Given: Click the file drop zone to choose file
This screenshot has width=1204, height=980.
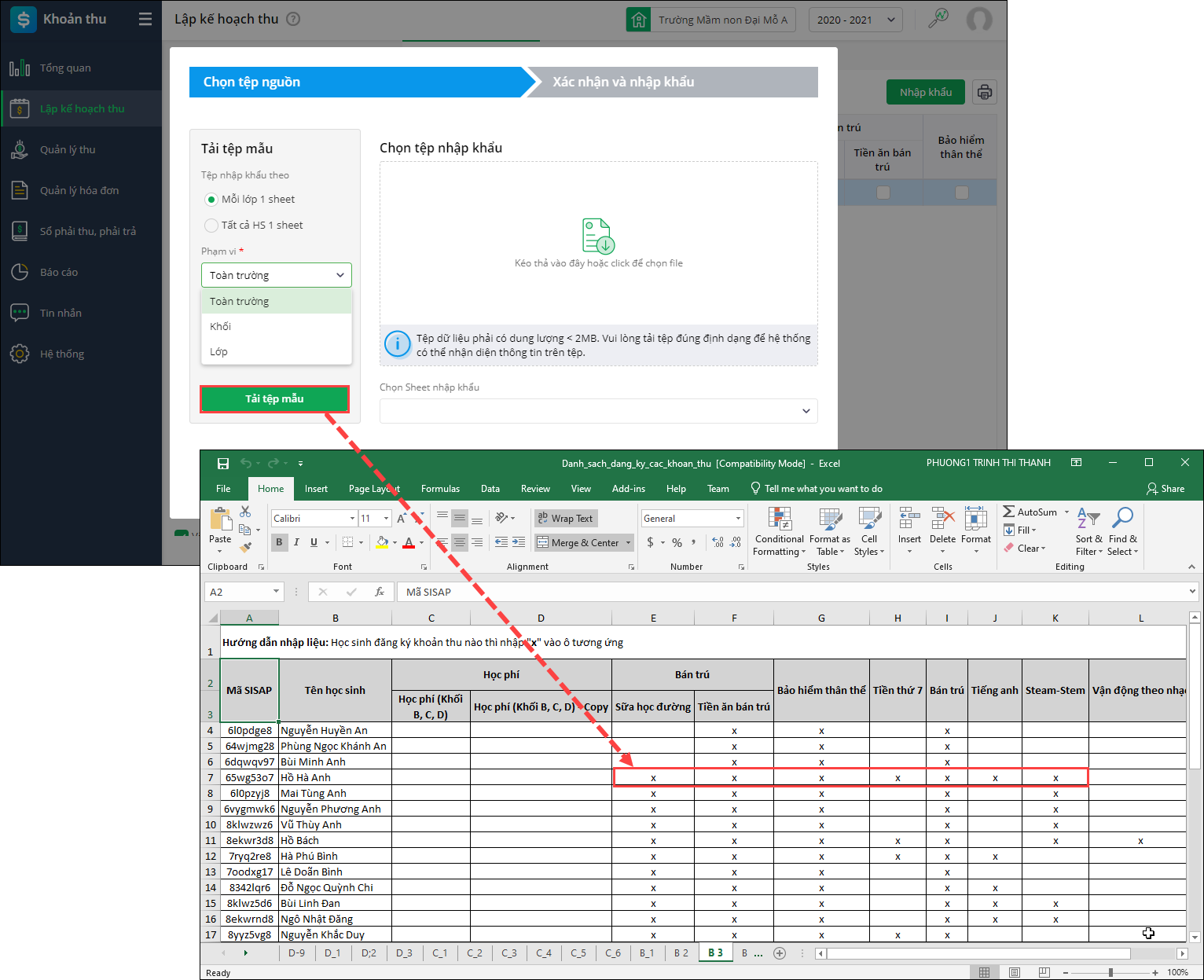Looking at the screenshot, I should point(598,244).
